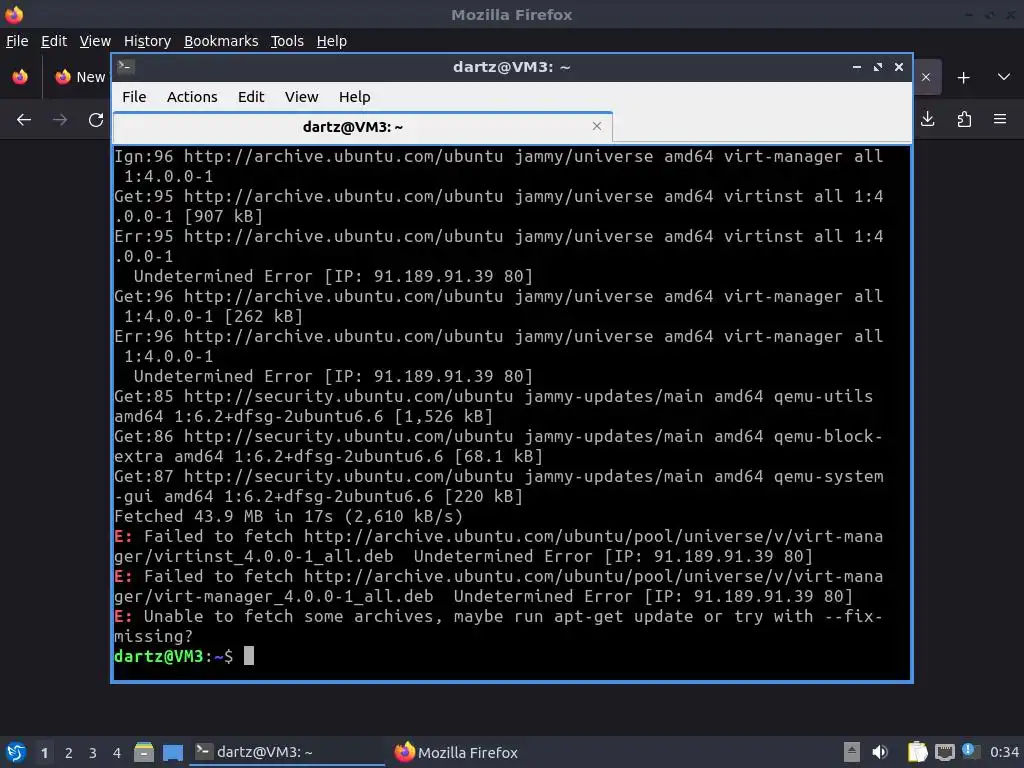
Task: Click the removable media eject tray icon
Action: tap(851, 752)
